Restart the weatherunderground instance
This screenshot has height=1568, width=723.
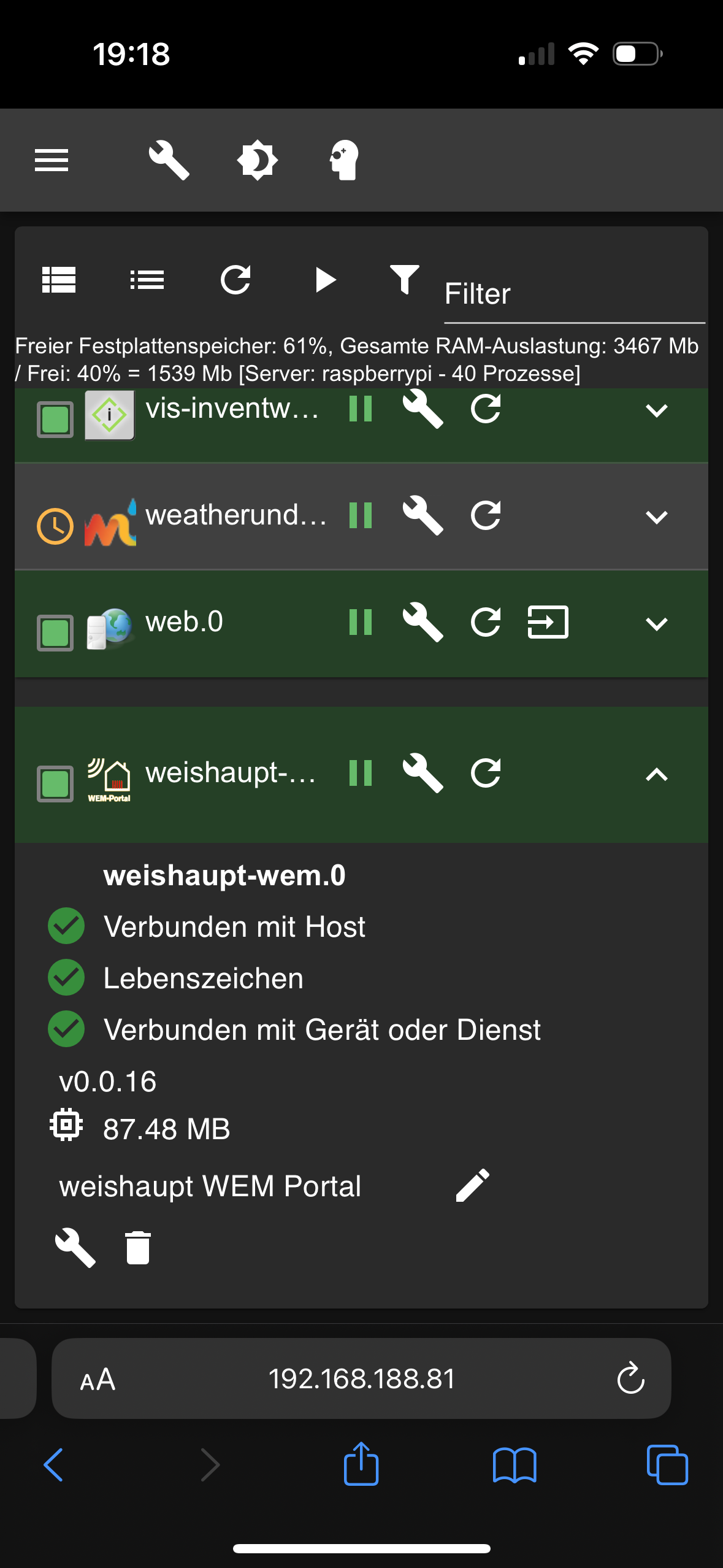486,515
